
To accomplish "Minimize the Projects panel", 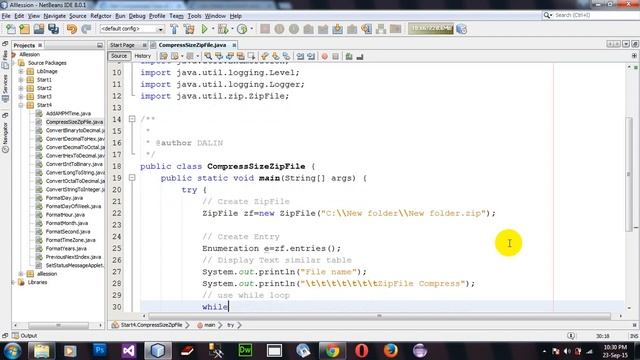I will [100, 45].
